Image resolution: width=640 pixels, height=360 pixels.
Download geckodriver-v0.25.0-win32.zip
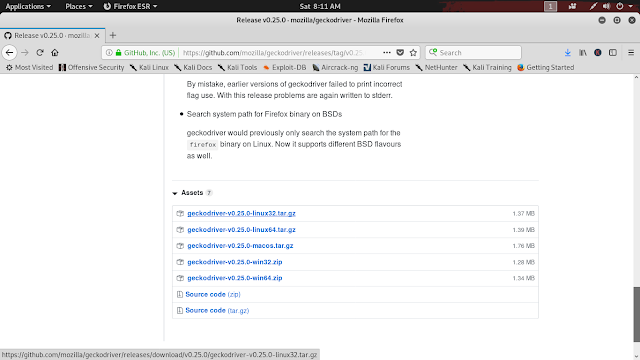coord(235,262)
